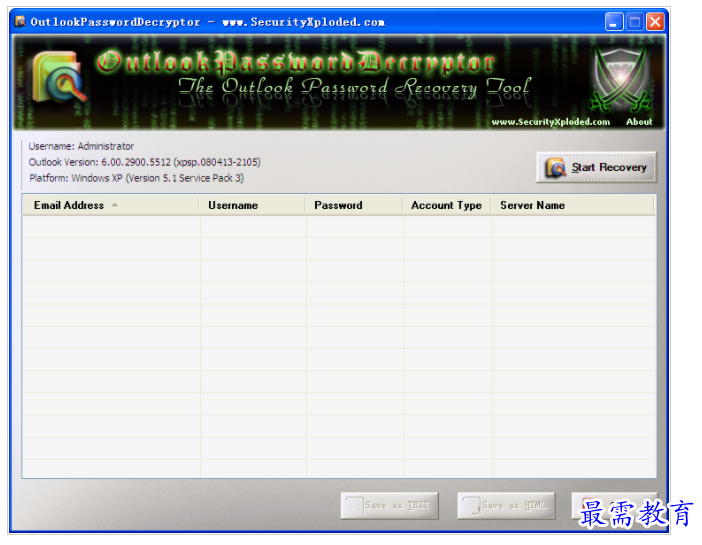Click the title bar application icon
Viewport: 702px width, 545px height.
[20, 21]
